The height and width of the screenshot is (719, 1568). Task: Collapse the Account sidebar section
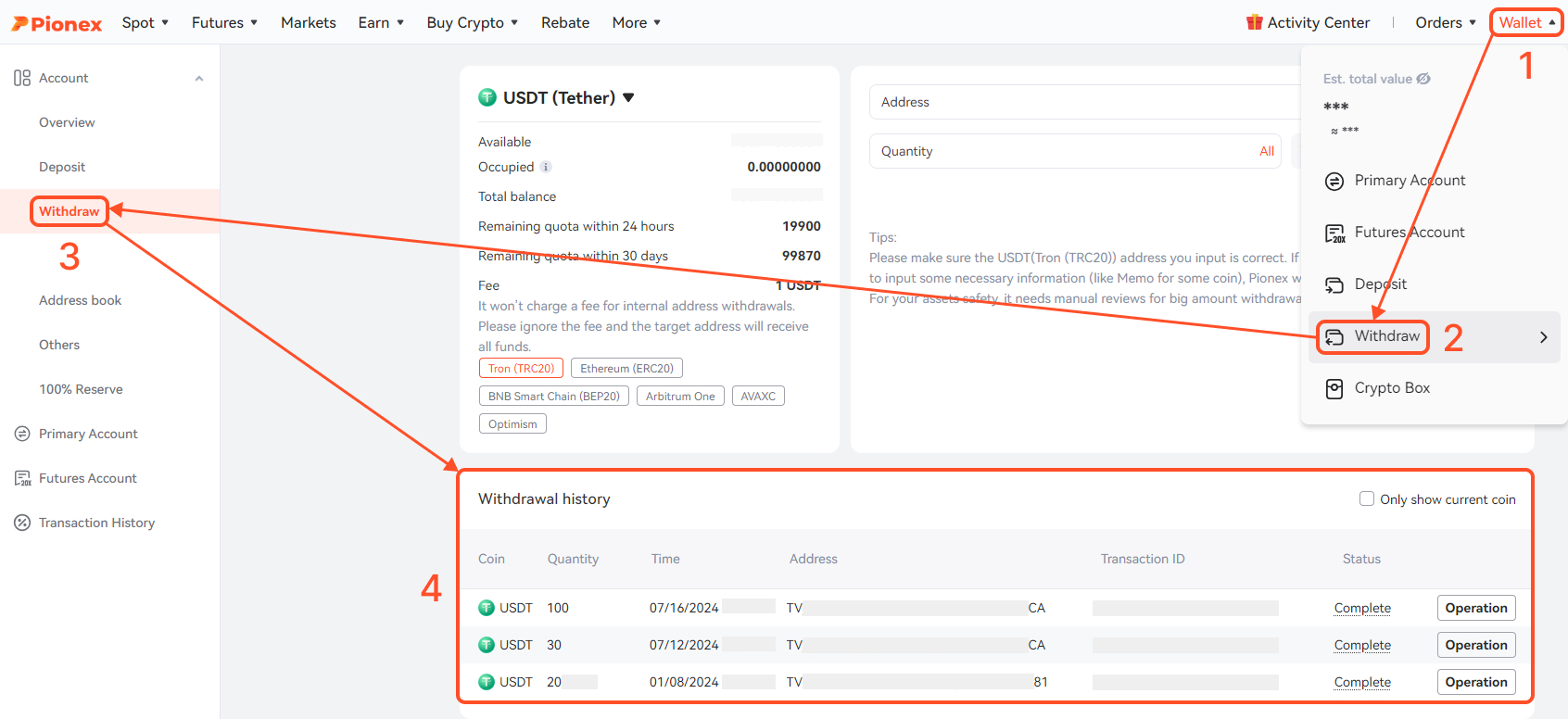click(x=198, y=79)
